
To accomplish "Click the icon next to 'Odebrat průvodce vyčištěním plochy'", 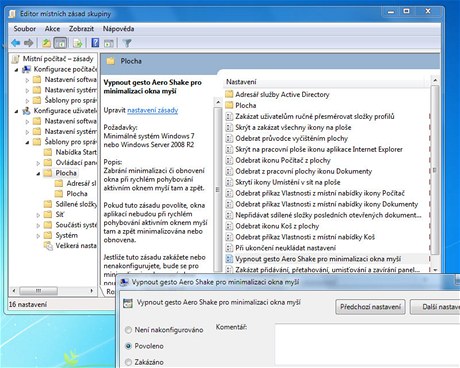I will (x=229, y=138).
